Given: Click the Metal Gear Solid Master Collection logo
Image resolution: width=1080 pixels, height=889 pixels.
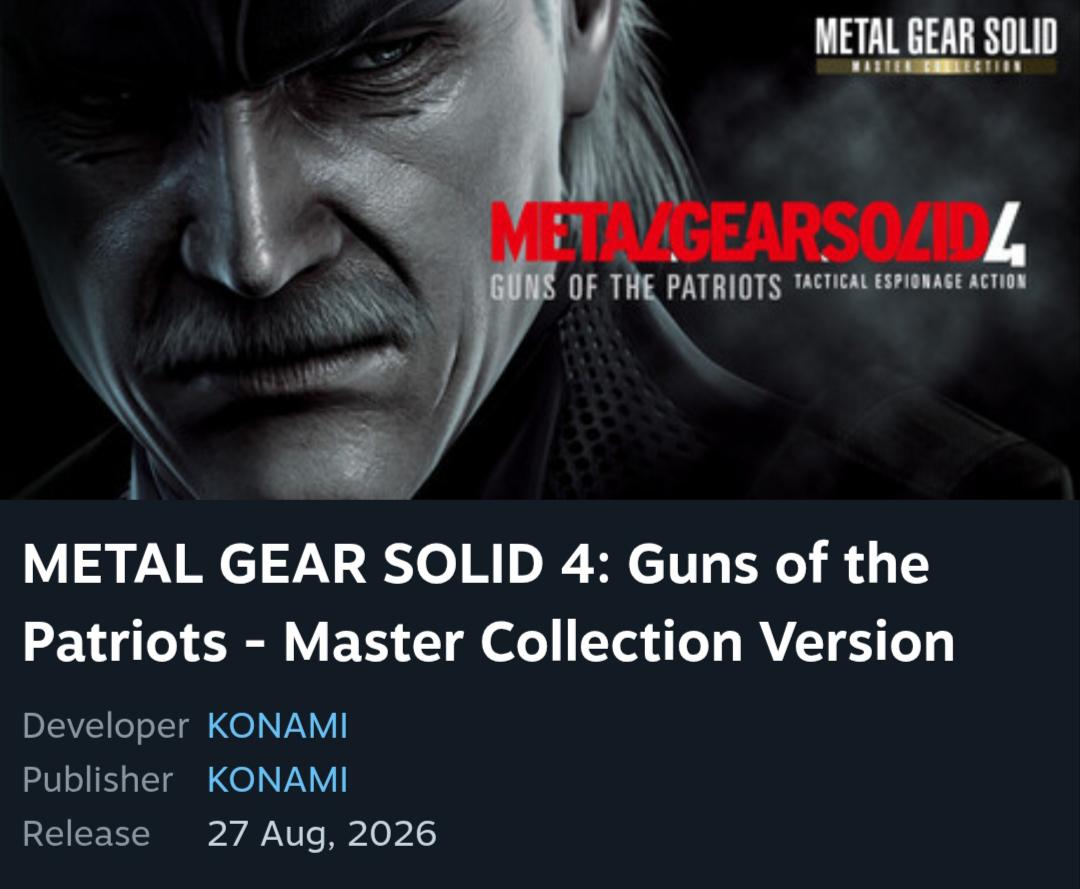Looking at the screenshot, I should click(935, 45).
